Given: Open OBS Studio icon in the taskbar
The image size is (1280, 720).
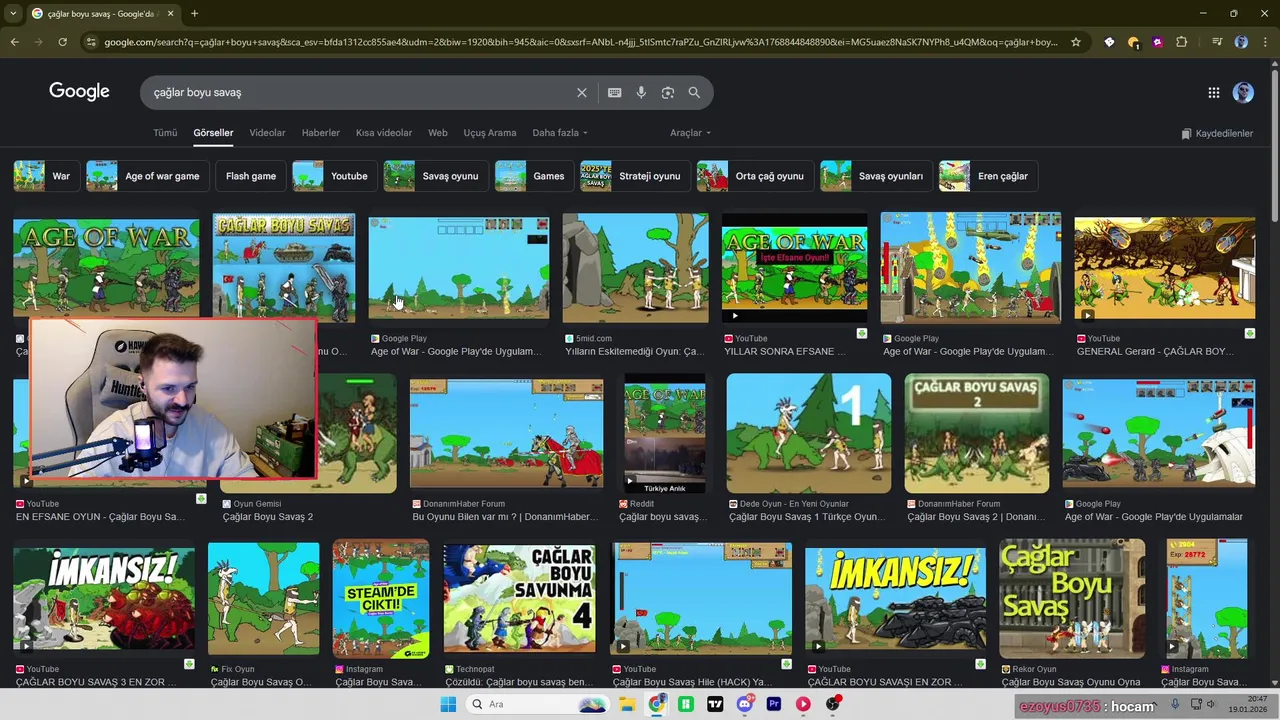Looking at the screenshot, I should 832,704.
